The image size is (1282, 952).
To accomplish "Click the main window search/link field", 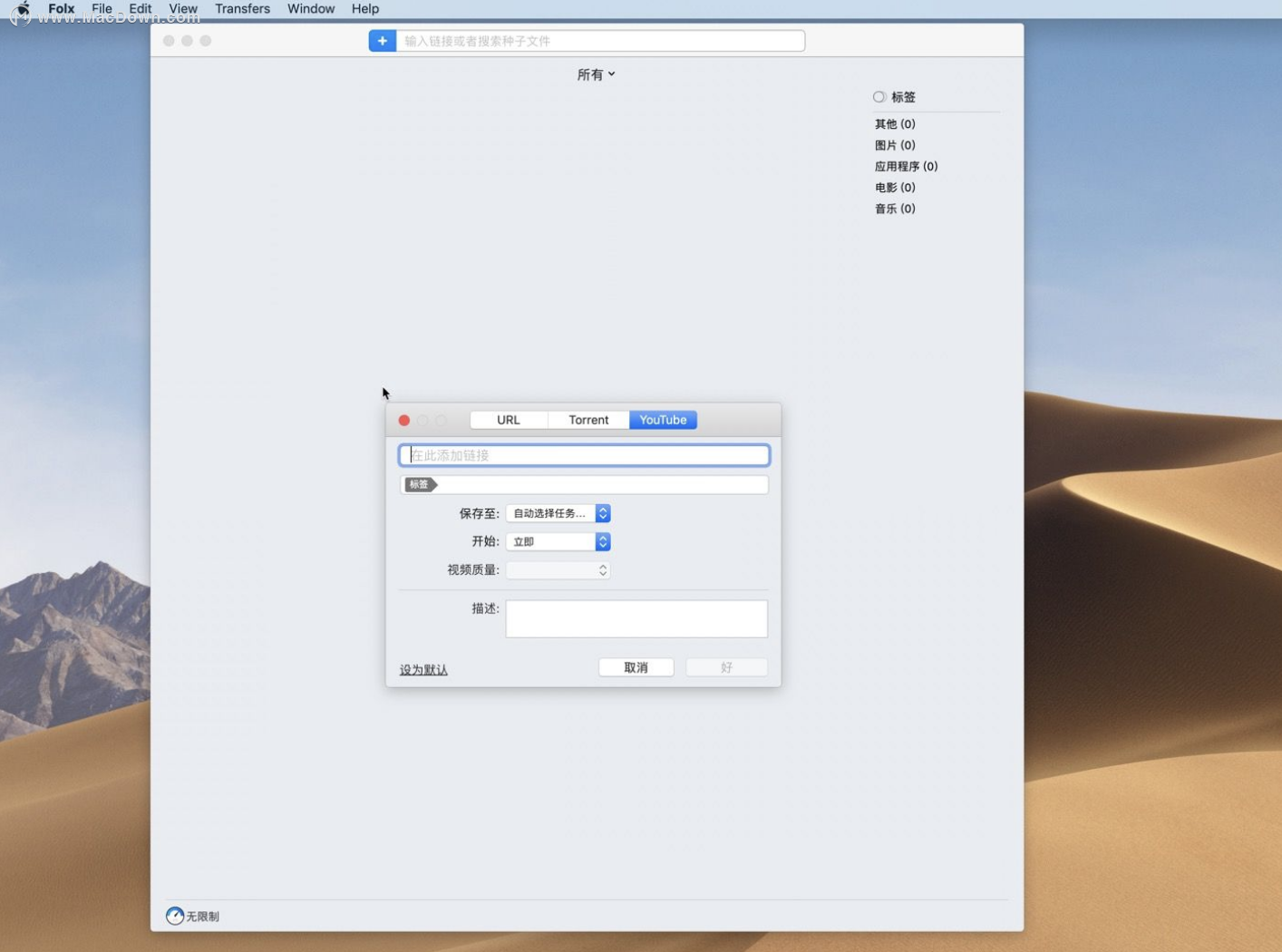I will [x=600, y=41].
